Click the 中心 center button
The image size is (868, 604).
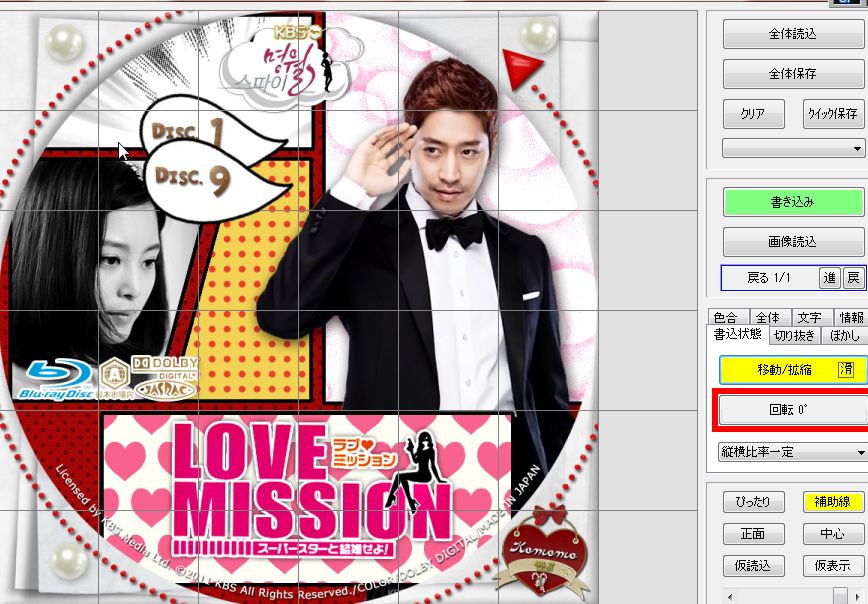833,534
